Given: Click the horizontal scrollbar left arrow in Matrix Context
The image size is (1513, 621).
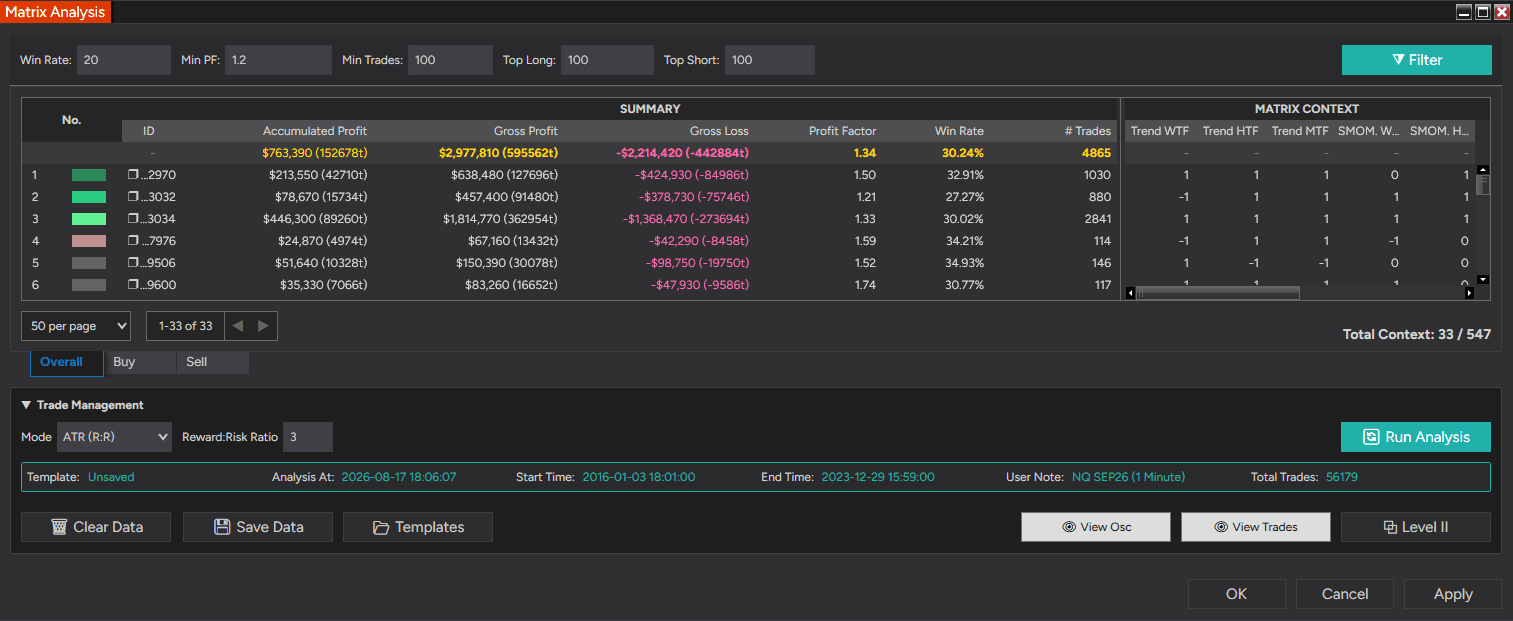Looking at the screenshot, I should (1130, 293).
